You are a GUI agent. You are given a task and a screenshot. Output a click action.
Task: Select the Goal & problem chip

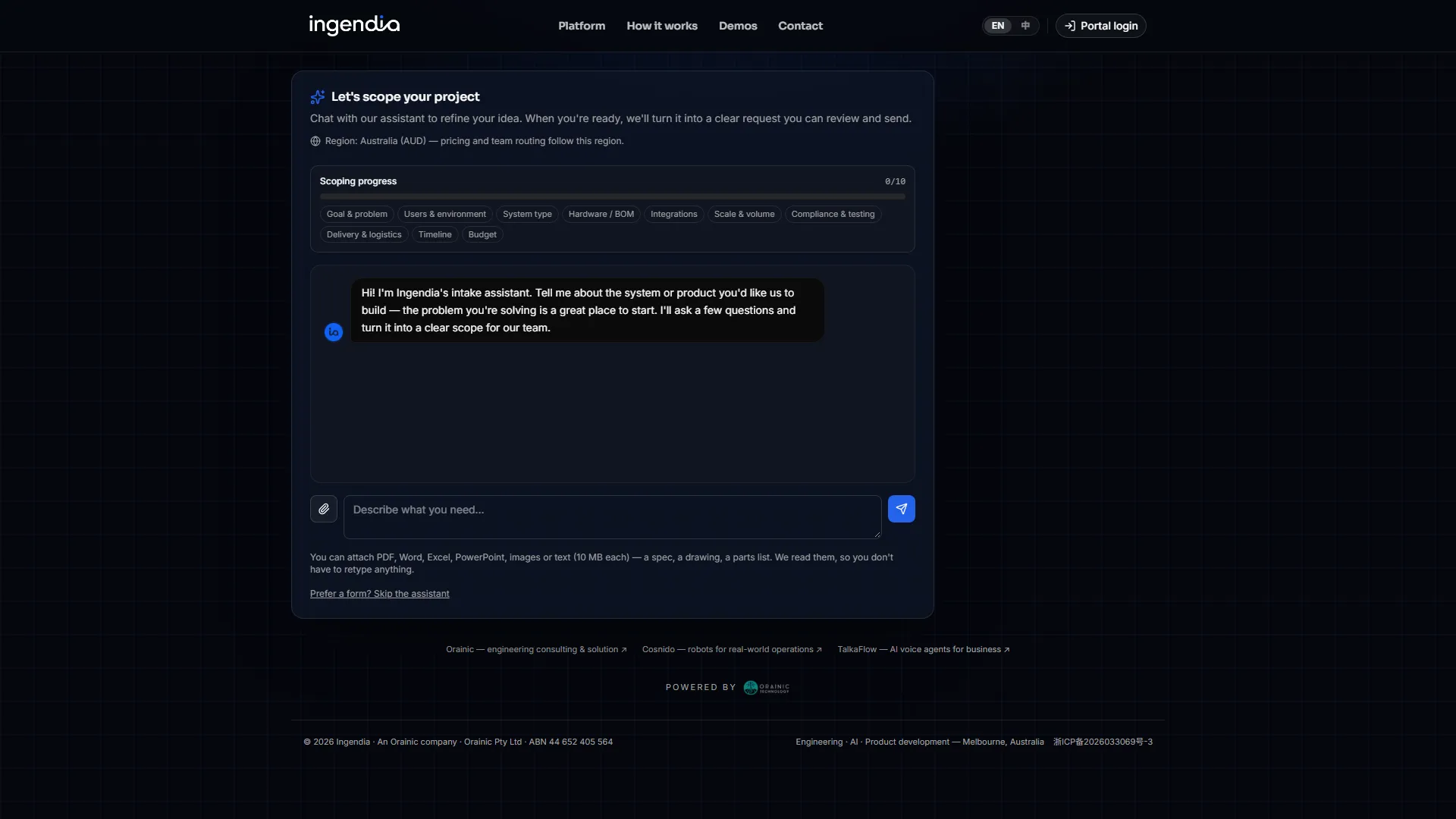point(357,215)
